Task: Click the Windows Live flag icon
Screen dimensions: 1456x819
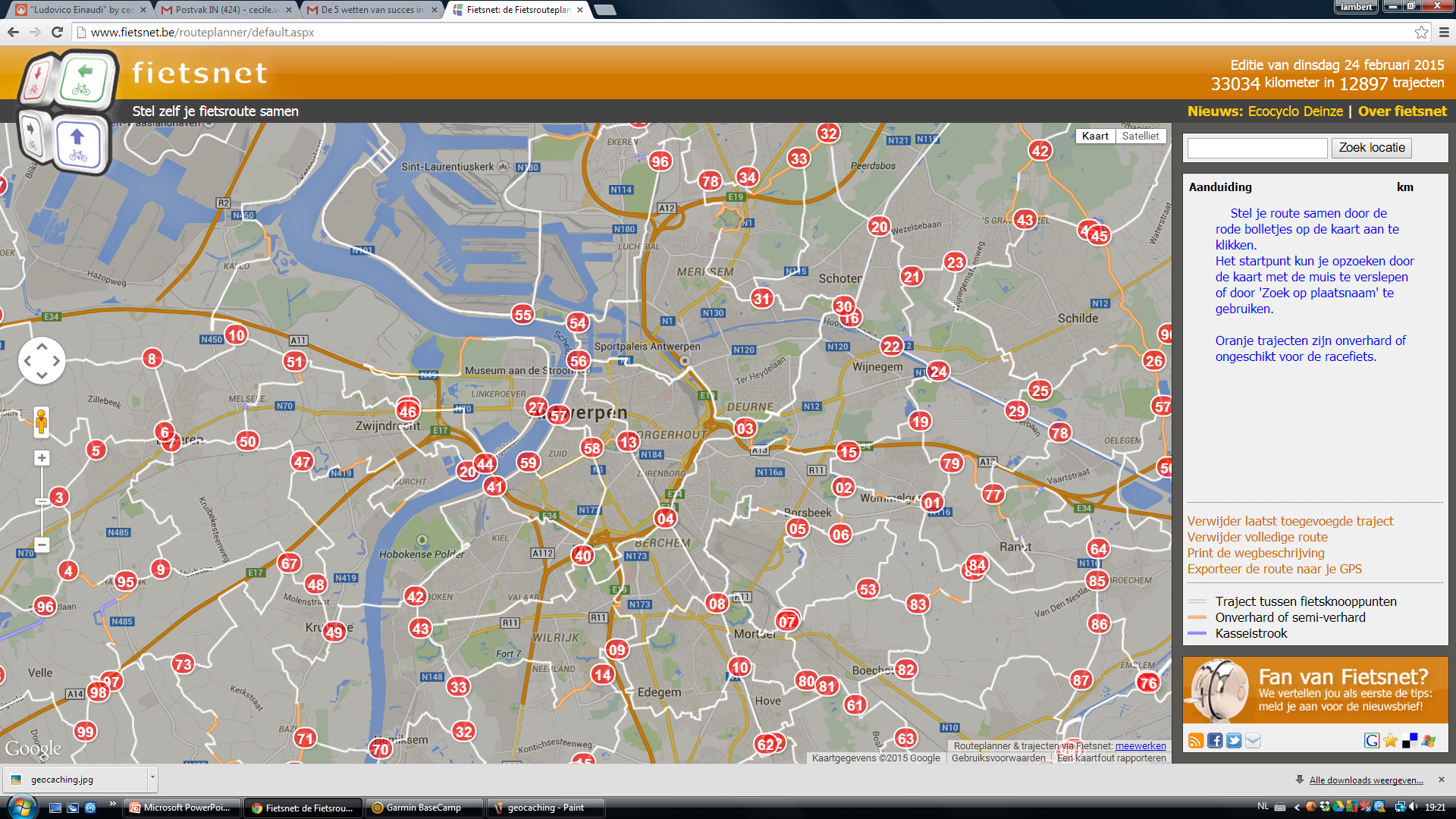Action: click(x=1429, y=741)
